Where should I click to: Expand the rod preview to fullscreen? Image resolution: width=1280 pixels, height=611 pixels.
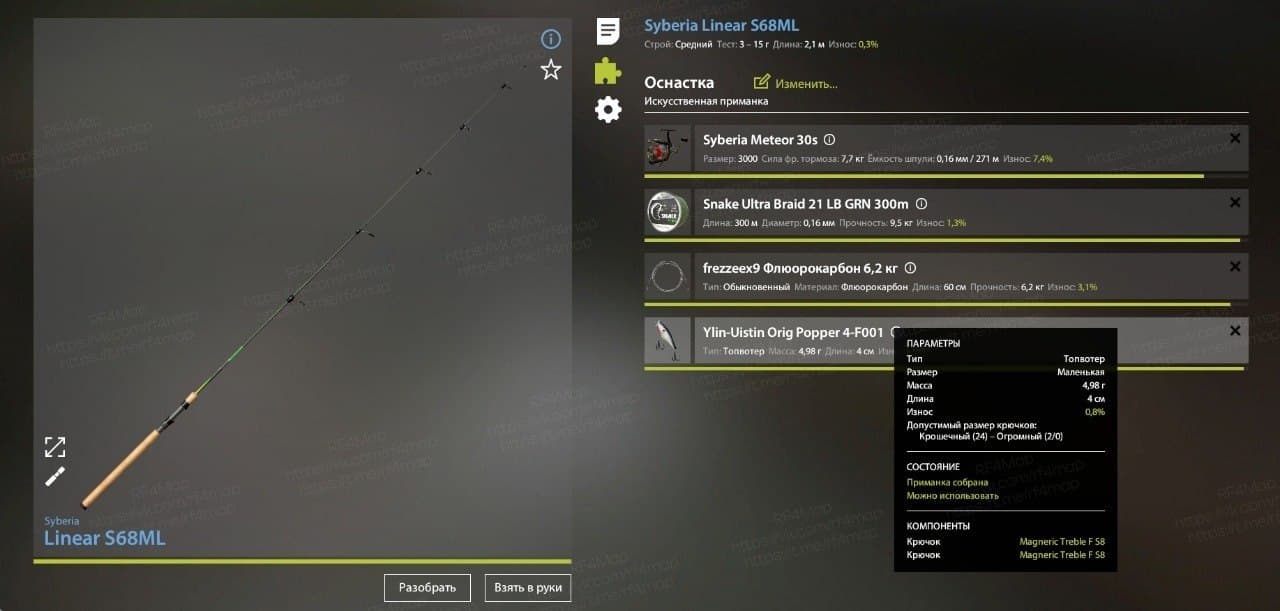click(55, 446)
